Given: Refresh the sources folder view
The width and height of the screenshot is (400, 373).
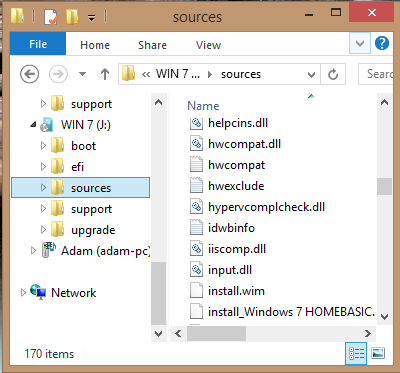Looking at the screenshot, I should point(333,74).
